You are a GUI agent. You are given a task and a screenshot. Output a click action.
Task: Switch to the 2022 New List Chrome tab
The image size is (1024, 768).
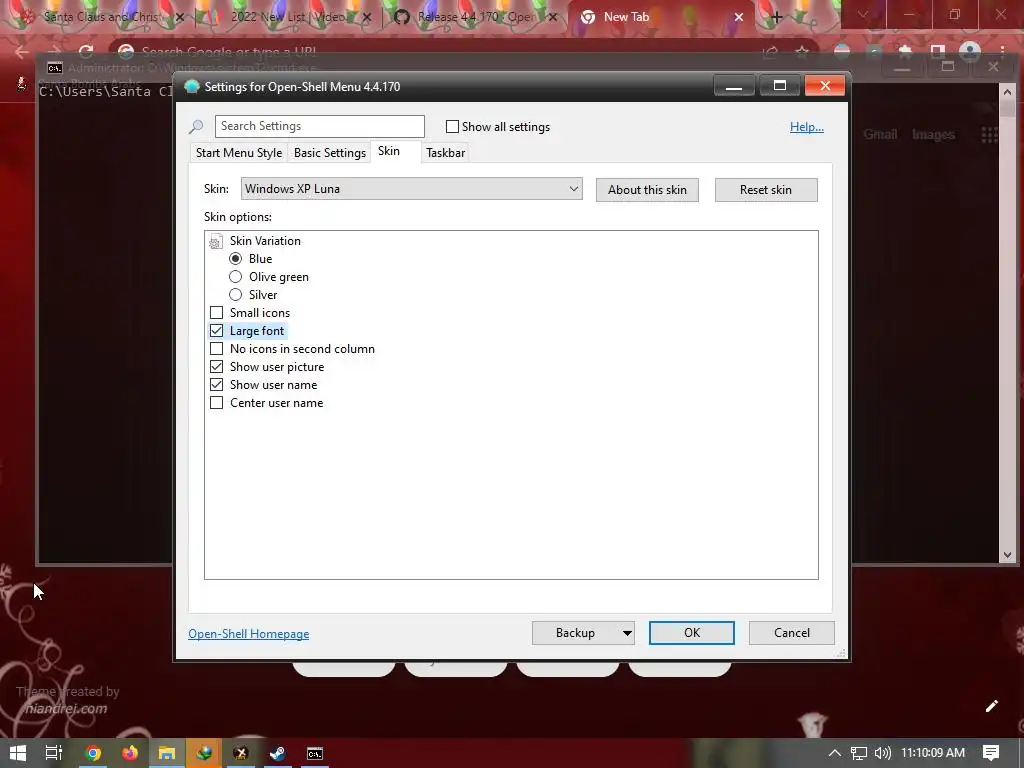[287, 17]
